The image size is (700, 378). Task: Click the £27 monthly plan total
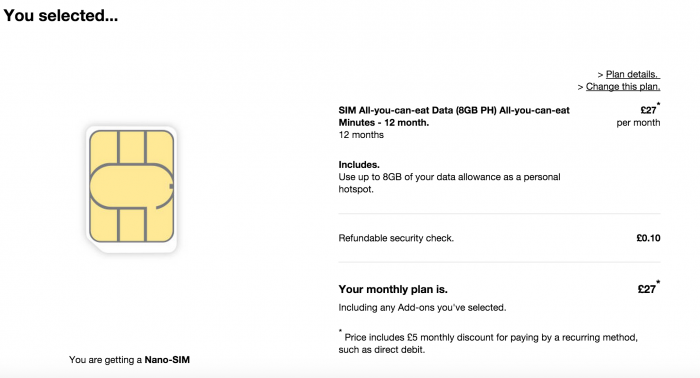click(649, 288)
